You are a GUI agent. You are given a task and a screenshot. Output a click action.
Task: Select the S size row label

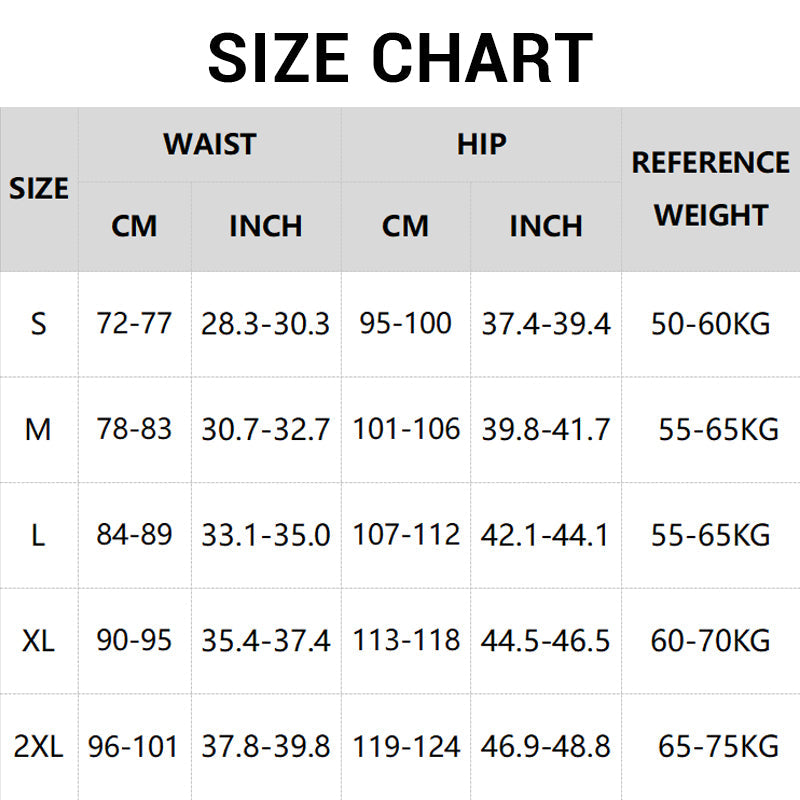[x=39, y=324]
